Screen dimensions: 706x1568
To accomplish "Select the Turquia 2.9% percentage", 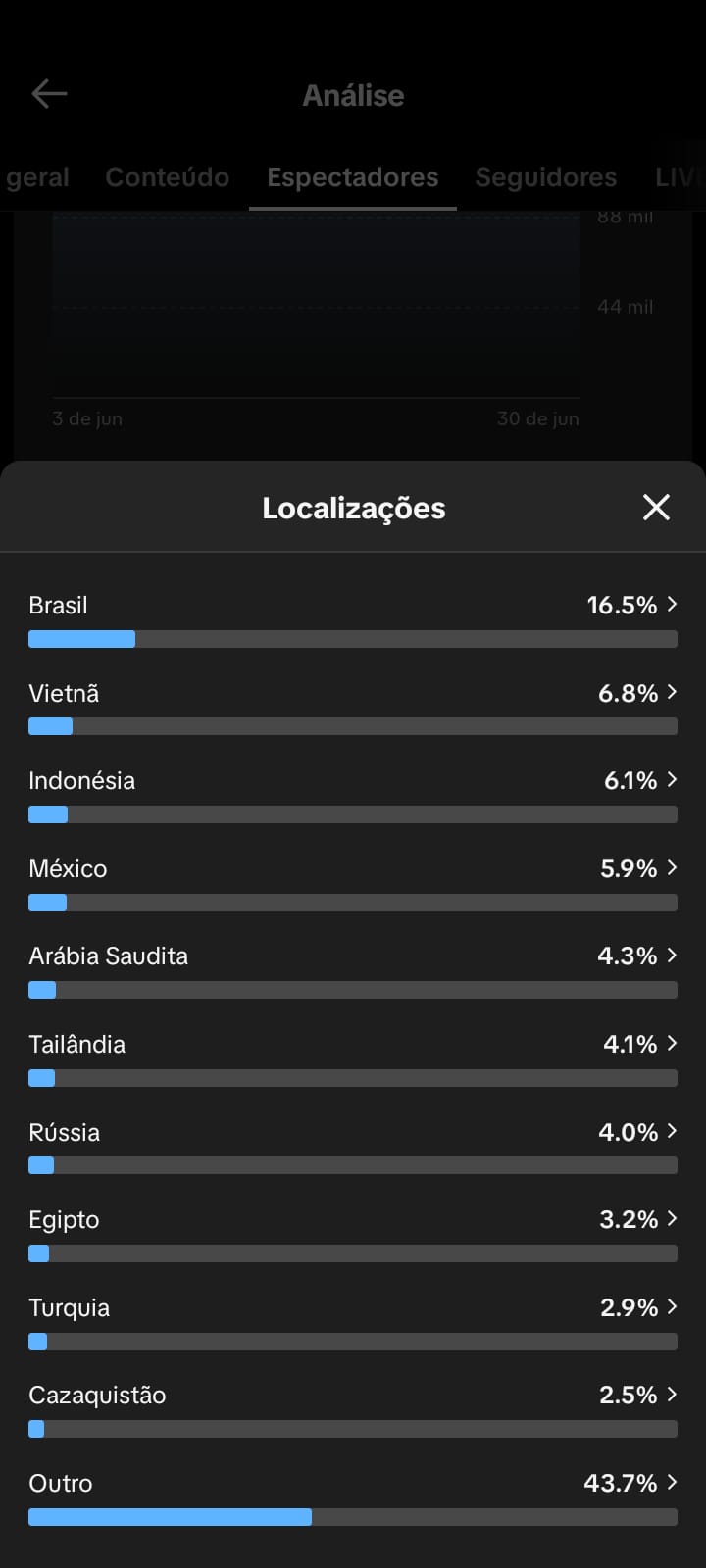I will [629, 1307].
